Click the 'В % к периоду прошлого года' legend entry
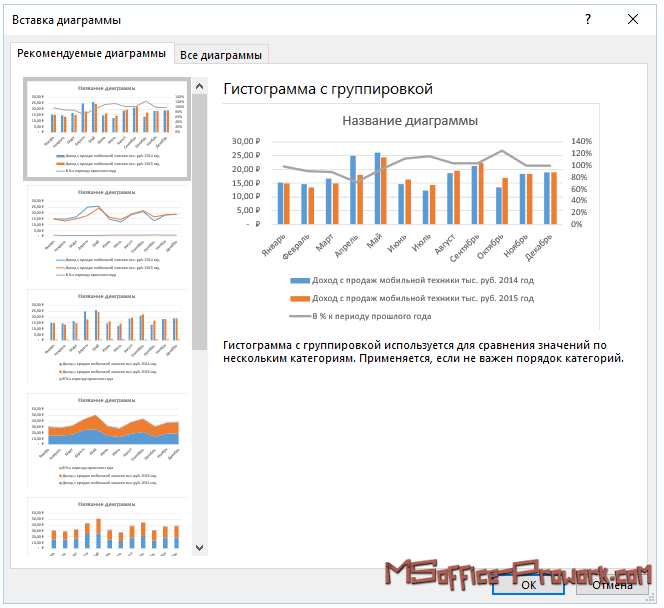The image size is (664, 608). [x=360, y=316]
